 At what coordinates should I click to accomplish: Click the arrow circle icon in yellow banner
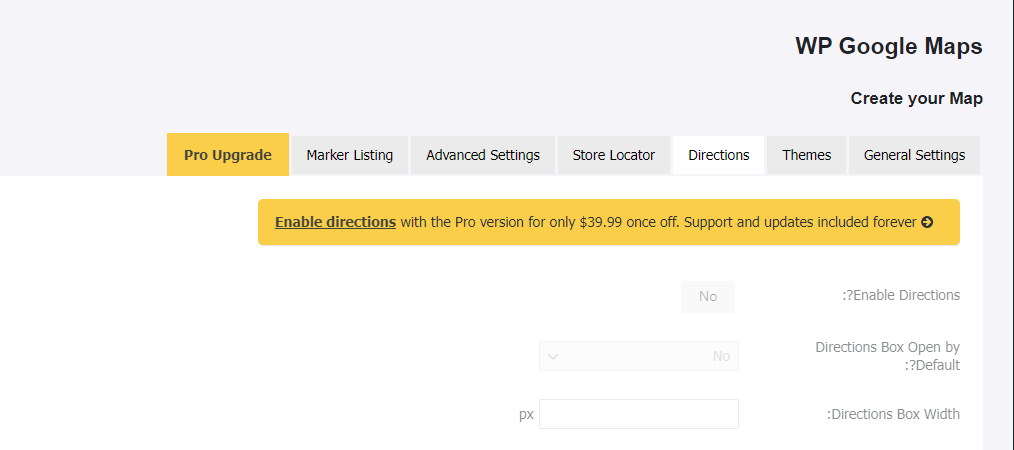pyautogui.click(x=927, y=222)
